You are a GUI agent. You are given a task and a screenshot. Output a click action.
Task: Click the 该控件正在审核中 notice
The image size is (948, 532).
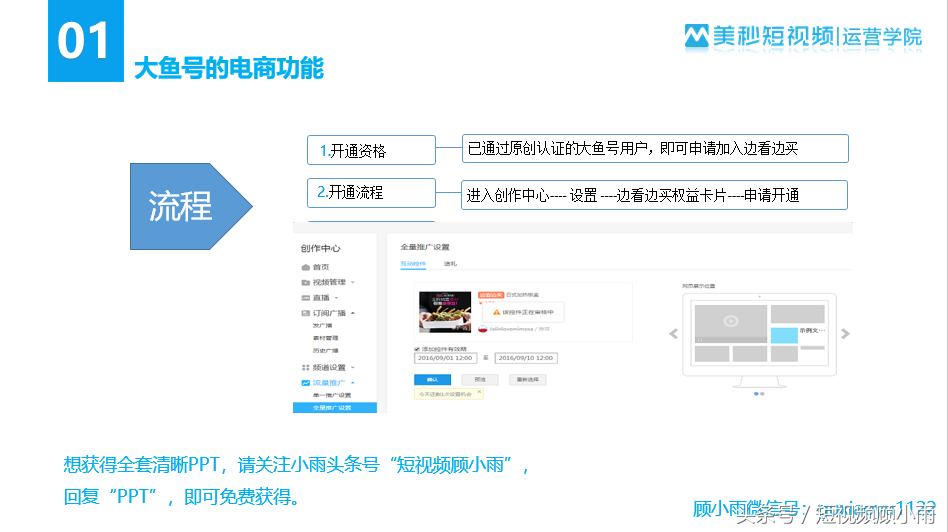tap(523, 313)
